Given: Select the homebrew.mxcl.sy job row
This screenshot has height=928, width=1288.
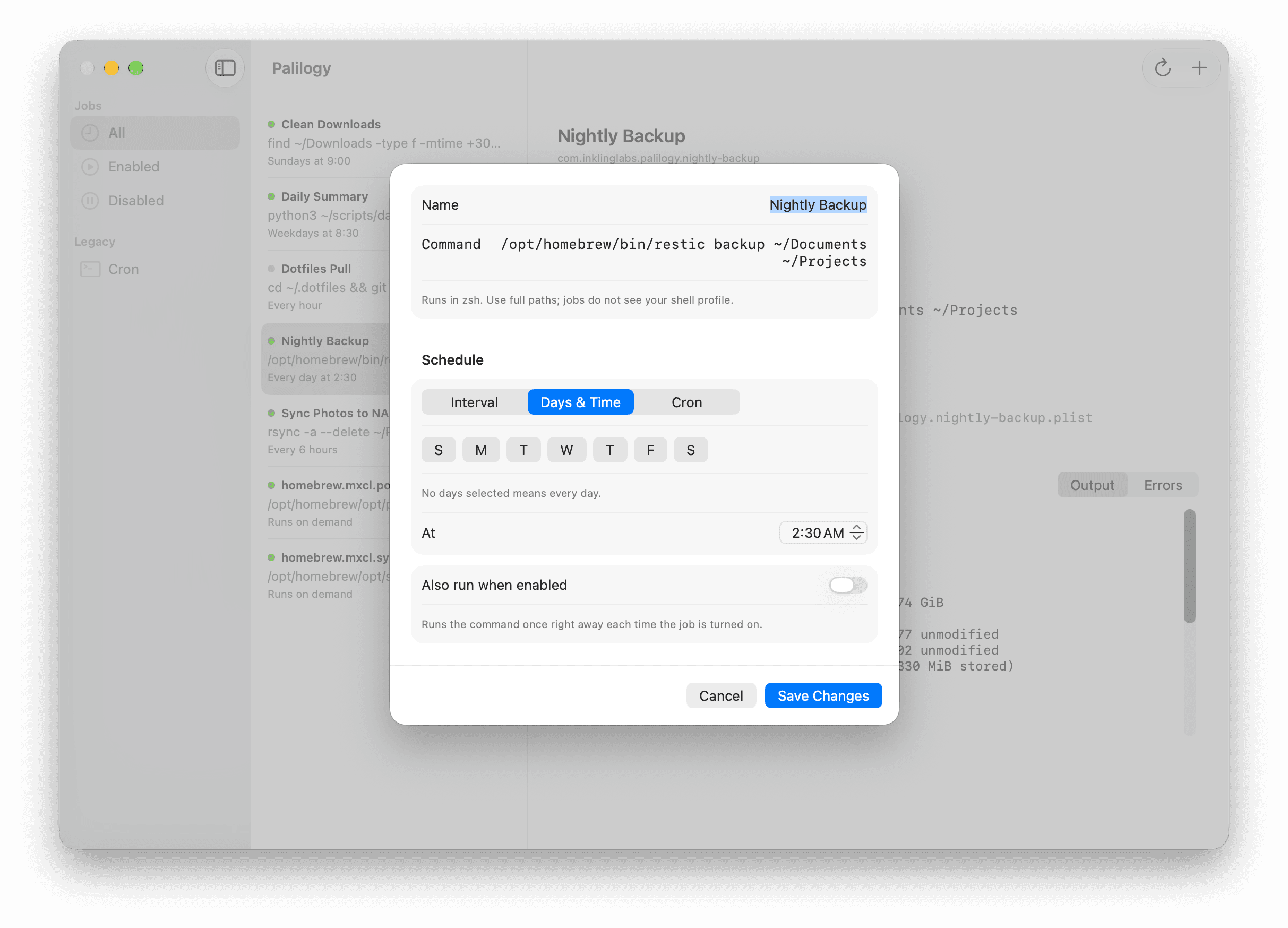Looking at the screenshot, I should 327,575.
